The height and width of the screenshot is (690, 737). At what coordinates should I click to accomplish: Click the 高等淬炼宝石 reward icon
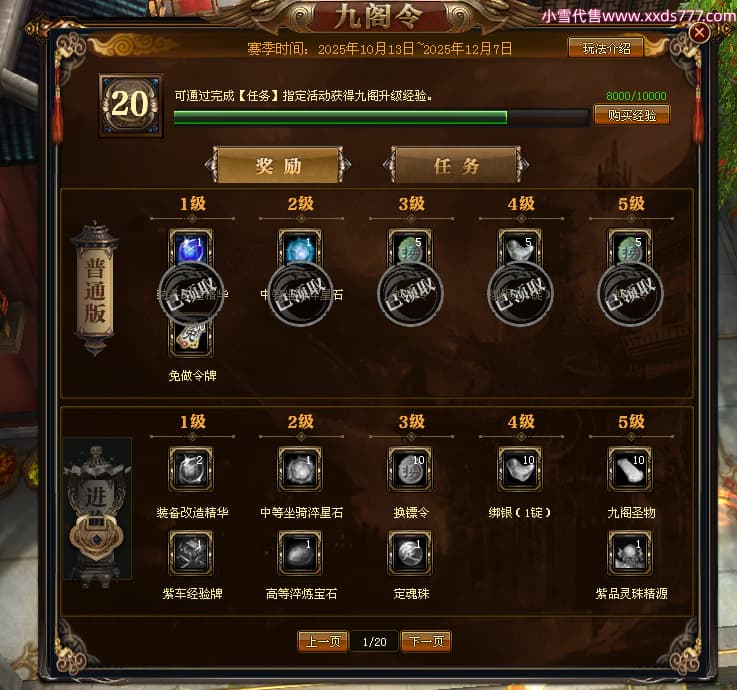[x=300, y=553]
